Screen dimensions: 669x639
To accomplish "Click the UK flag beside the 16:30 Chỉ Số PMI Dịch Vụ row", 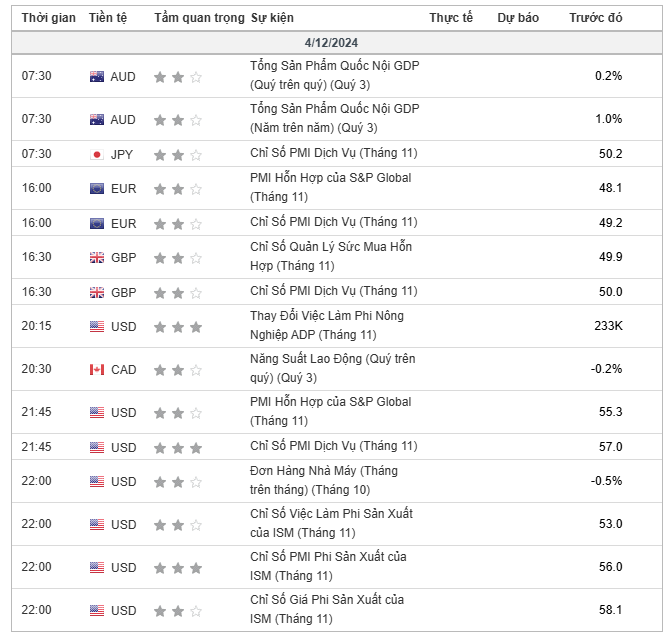I will (x=97, y=292).
